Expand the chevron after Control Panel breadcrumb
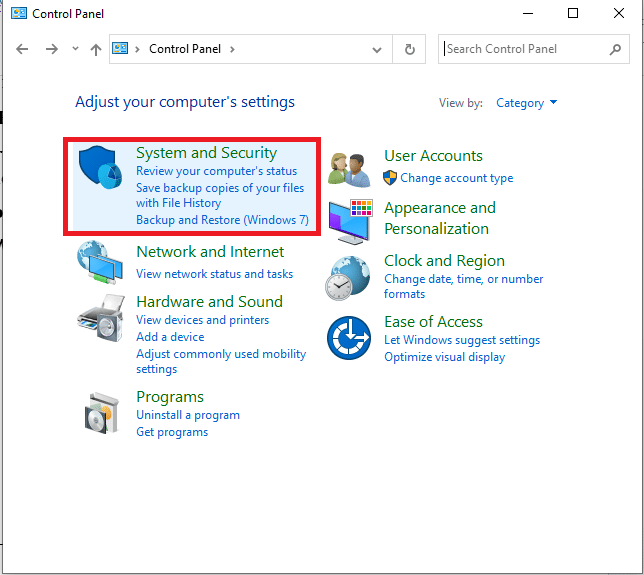The height and width of the screenshot is (575, 644). [x=233, y=49]
